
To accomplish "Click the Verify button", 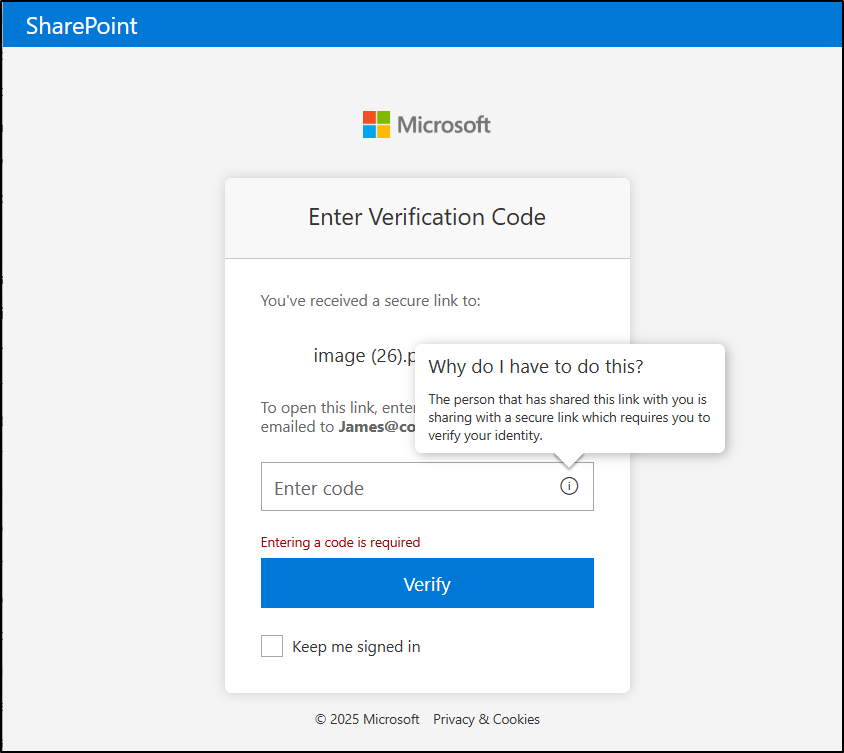I will pyautogui.click(x=427, y=583).
